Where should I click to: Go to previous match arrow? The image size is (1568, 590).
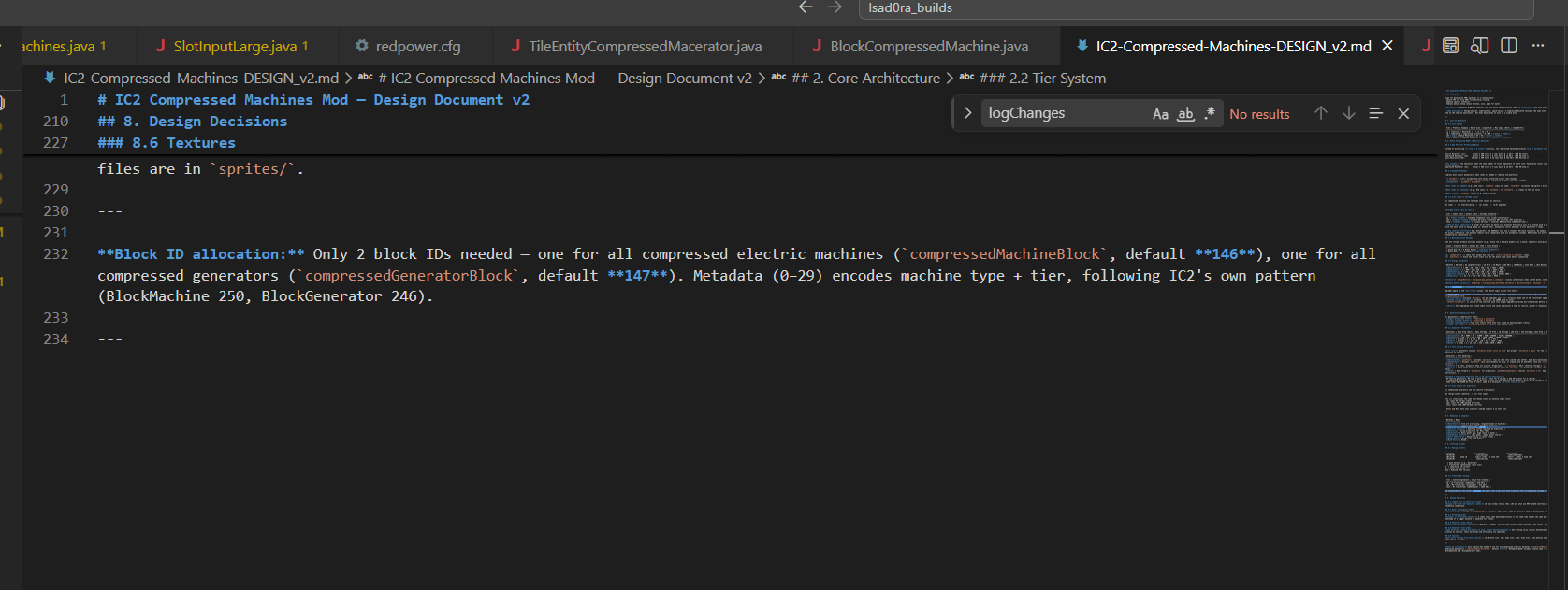(1321, 113)
